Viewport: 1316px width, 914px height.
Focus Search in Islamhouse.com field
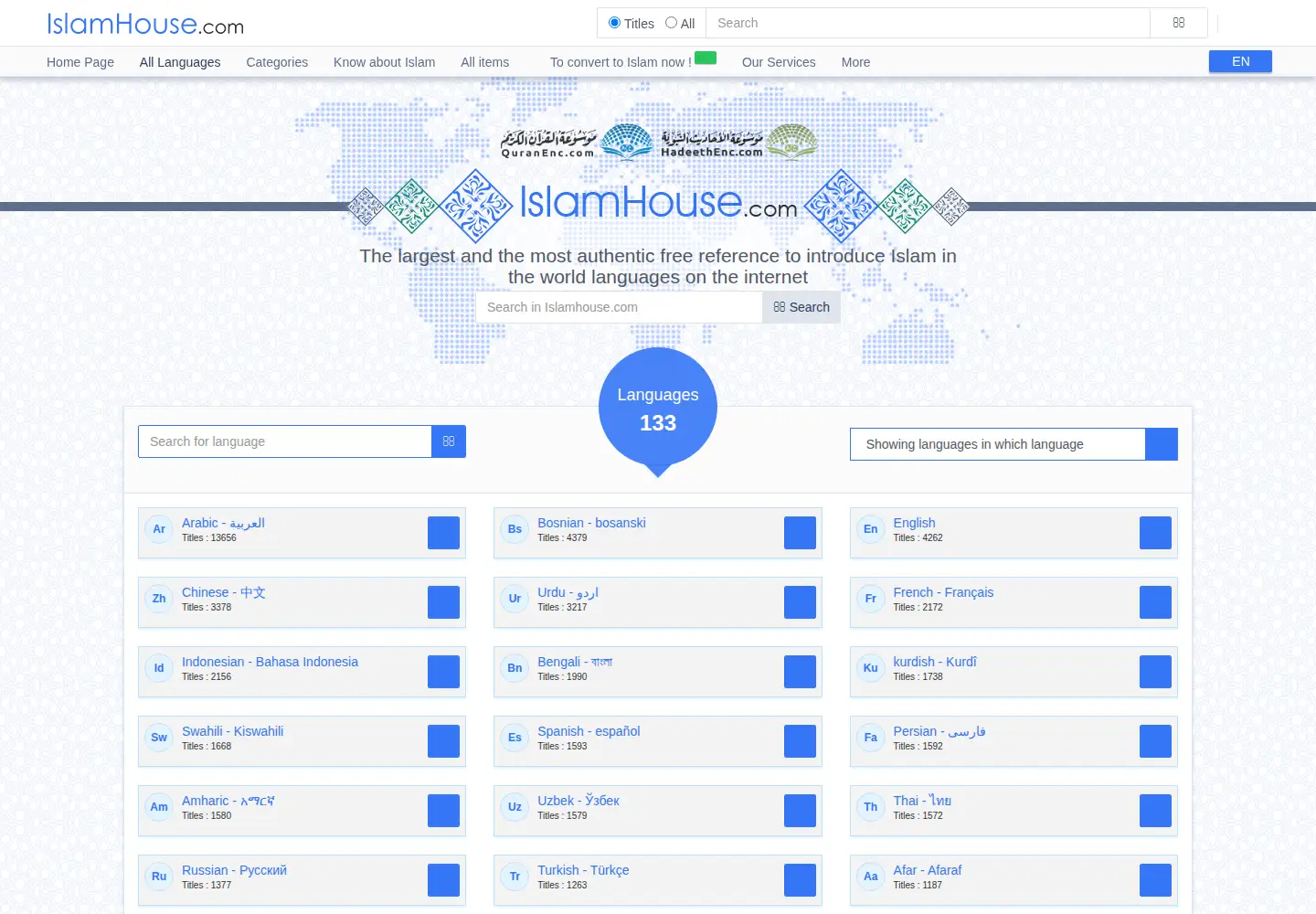[619, 307]
